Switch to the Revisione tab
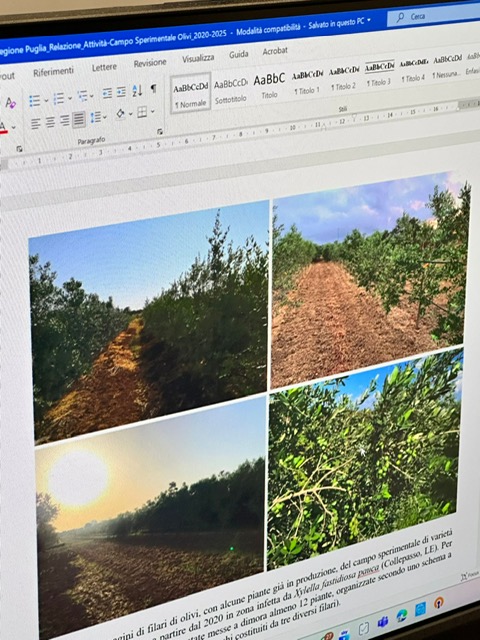The width and height of the screenshot is (480, 640). 150,63
